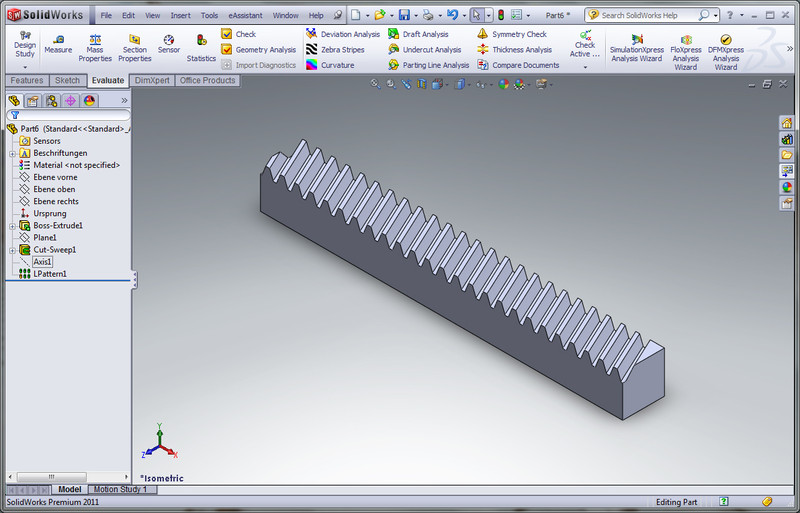Viewport: 800px width, 513px height.
Task: Toggle the Check tool checkbox
Action: tap(227, 34)
